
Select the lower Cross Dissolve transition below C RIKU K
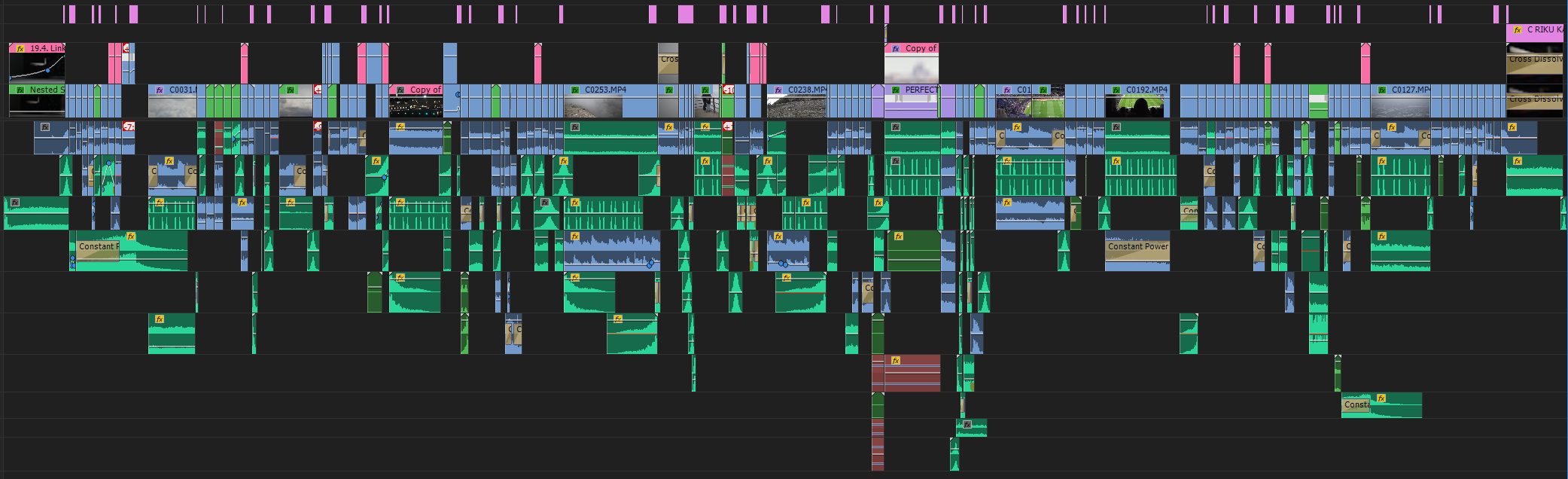click(x=1535, y=99)
